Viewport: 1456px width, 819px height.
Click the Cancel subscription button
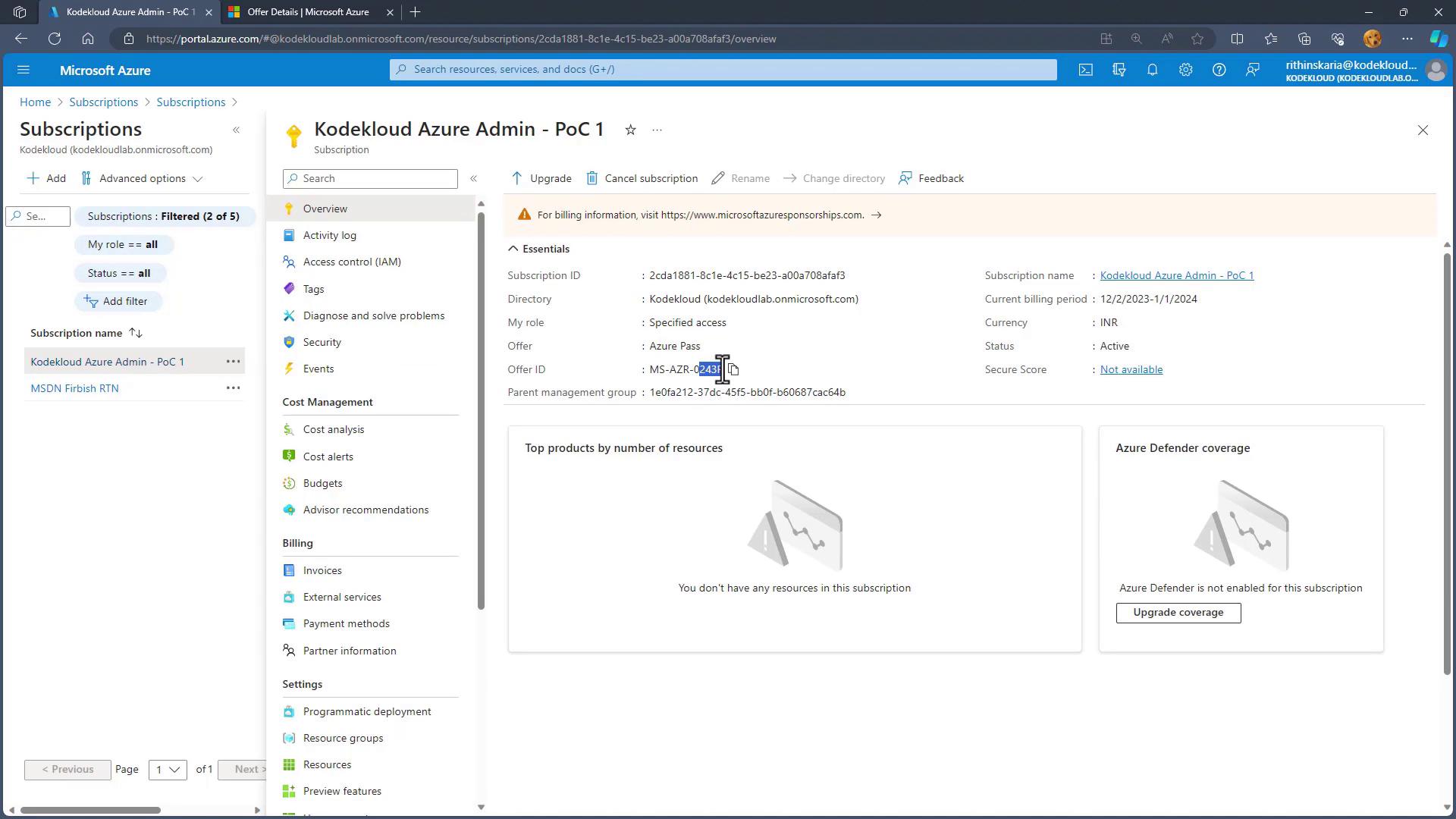click(x=642, y=179)
